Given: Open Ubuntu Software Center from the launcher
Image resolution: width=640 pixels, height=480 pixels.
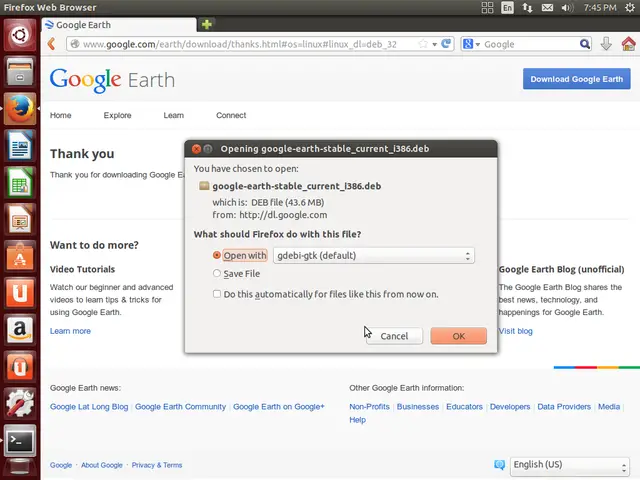Looking at the screenshot, I should (20, 256).
